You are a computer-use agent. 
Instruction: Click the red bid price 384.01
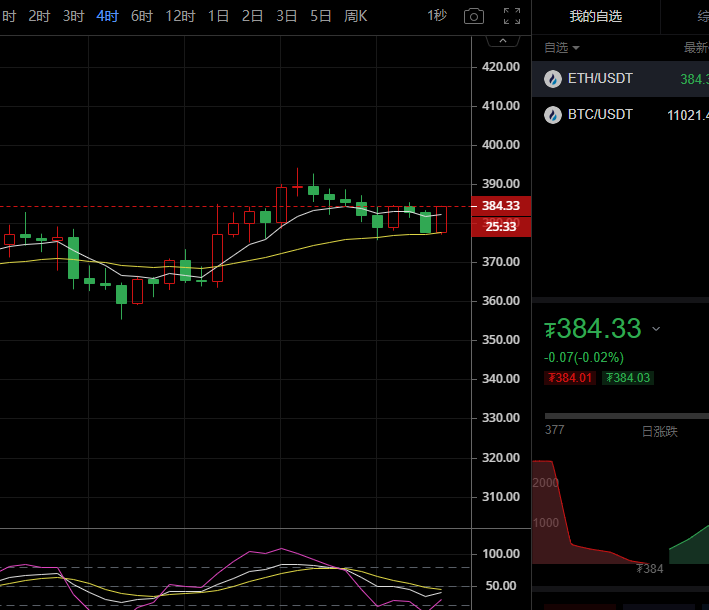pyautogui.click(x=569, y=378)
